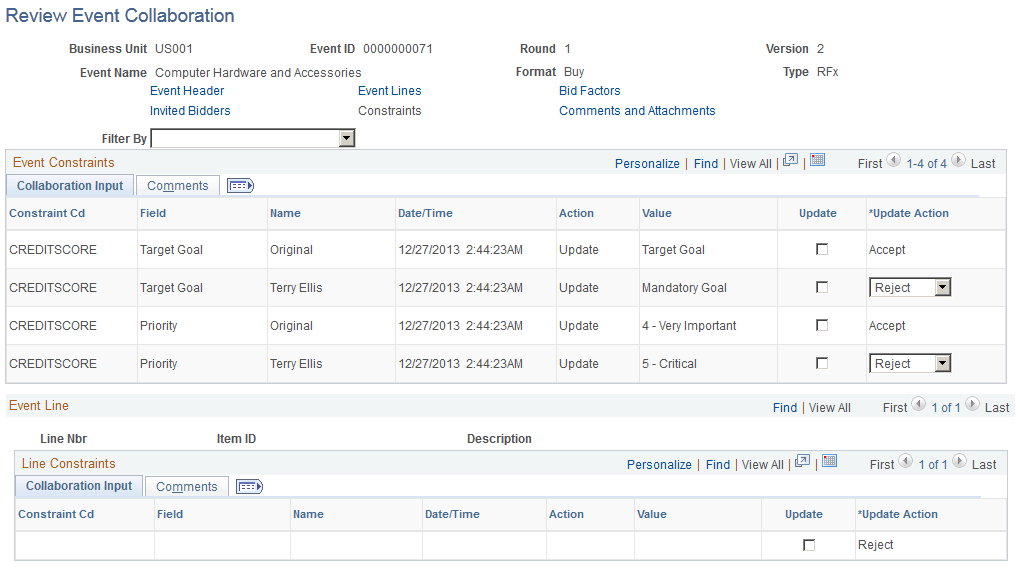Viewport: 1020px width, 575px height.
Task: Click Event ID value 0000000071
Action: 397,49
